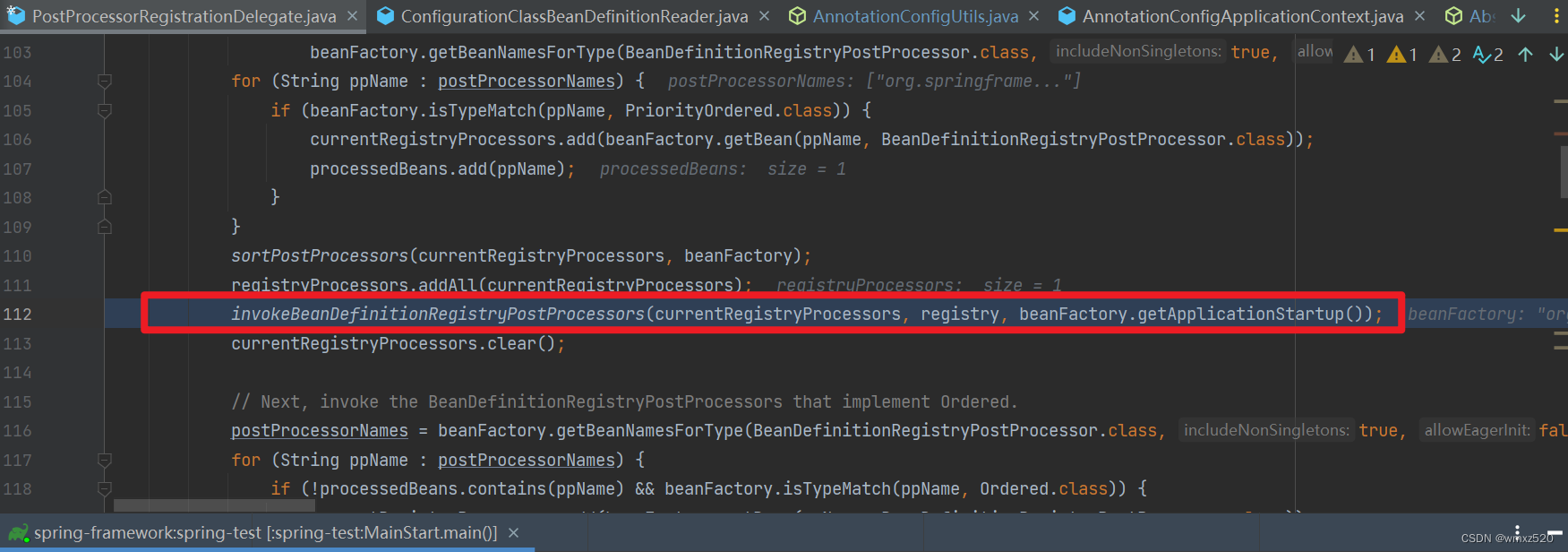Click gutter line number 112
The height and width of the screenshot is (552, 1568).
[17, 315]
